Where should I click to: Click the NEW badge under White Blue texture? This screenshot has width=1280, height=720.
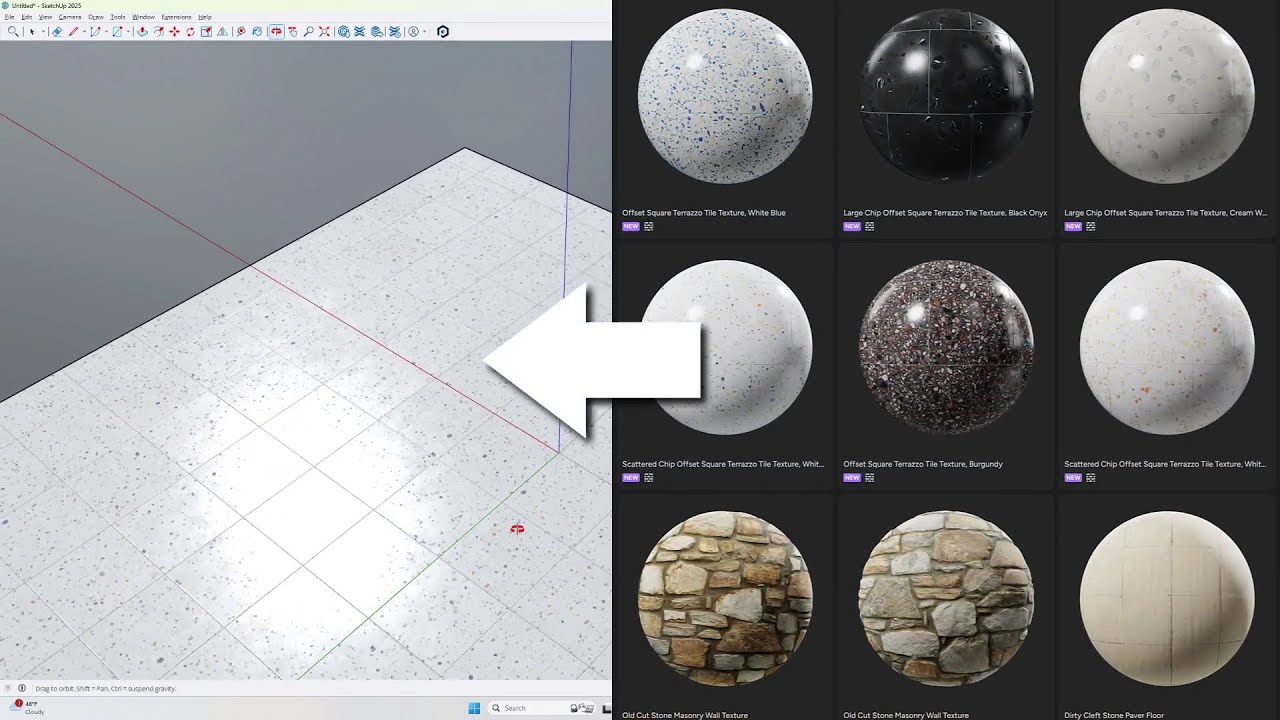pos(630,227)
